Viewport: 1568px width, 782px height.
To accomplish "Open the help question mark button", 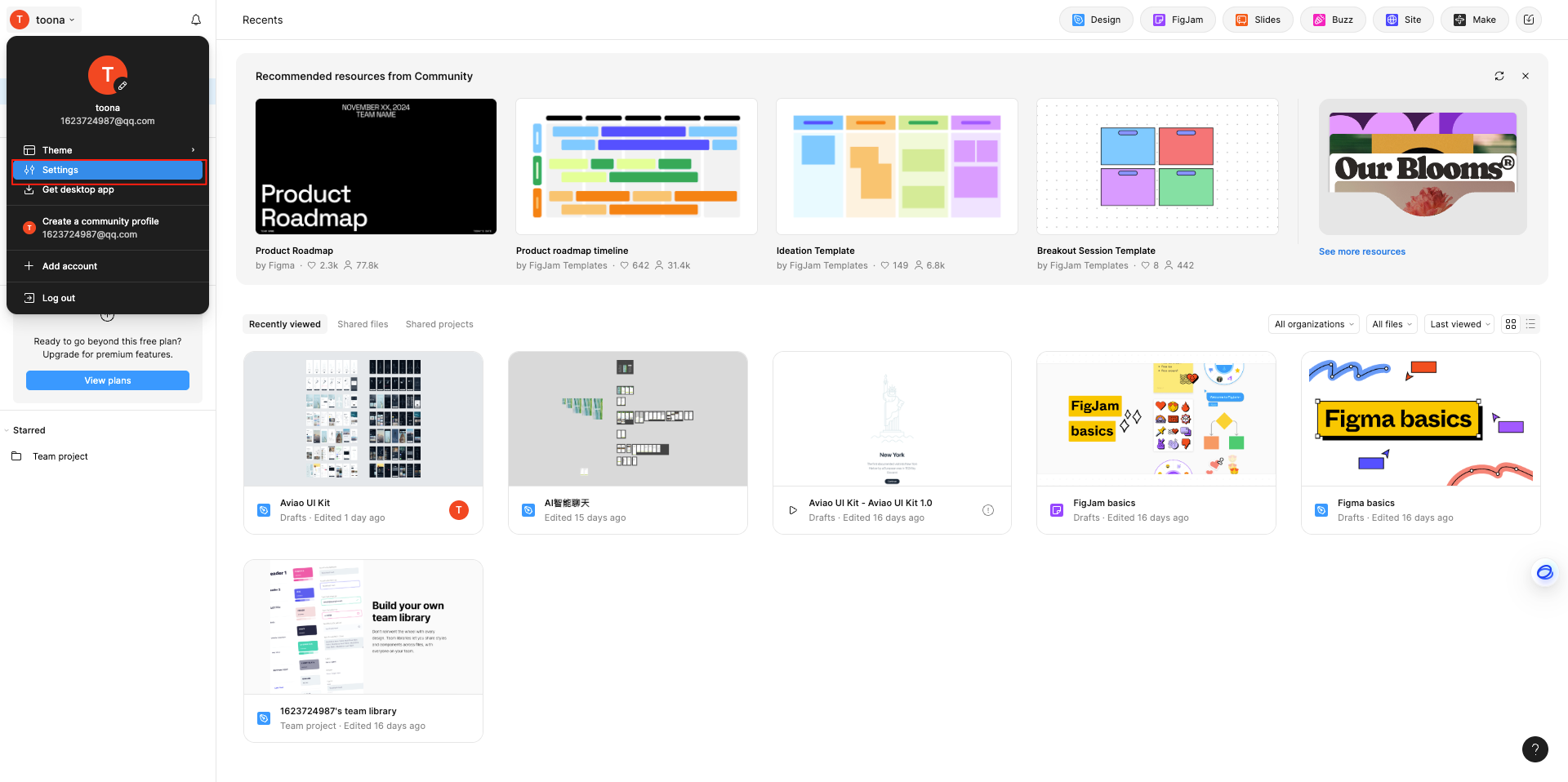I will pos(1535,749).
